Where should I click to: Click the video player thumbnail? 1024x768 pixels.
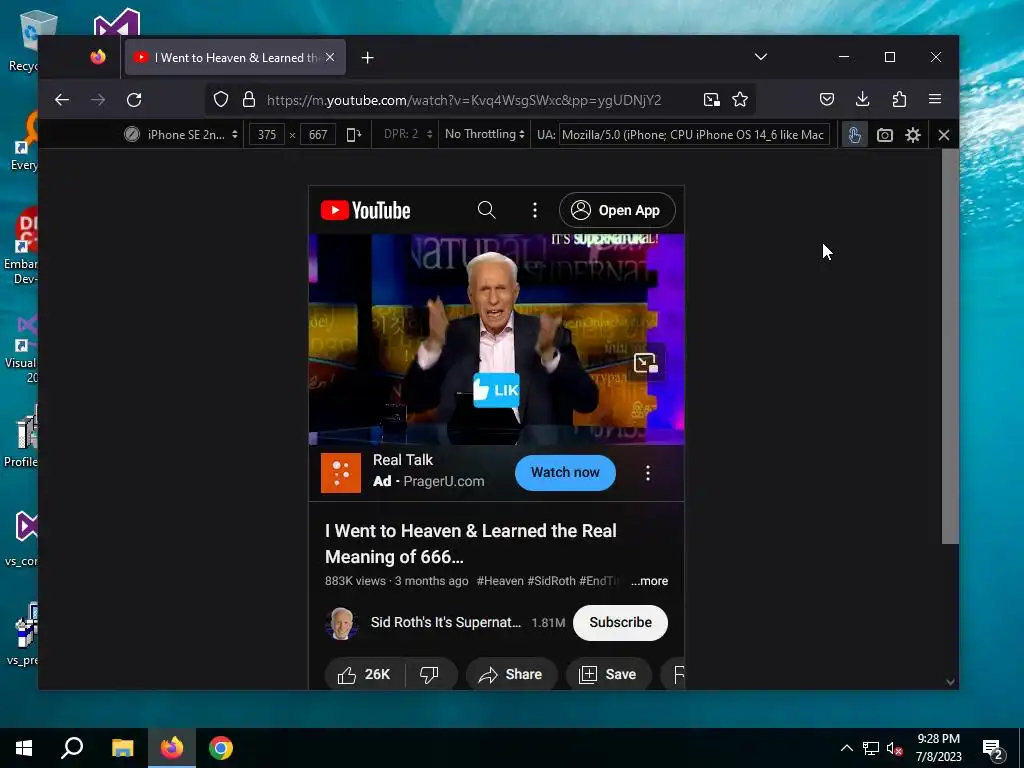coord(496,339)
